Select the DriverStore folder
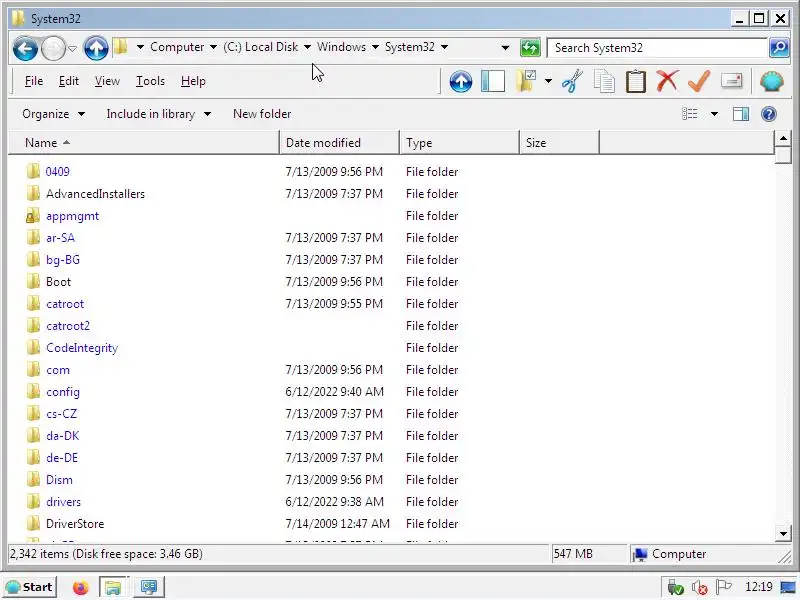800x600 pixels. [x=75, y=523]
